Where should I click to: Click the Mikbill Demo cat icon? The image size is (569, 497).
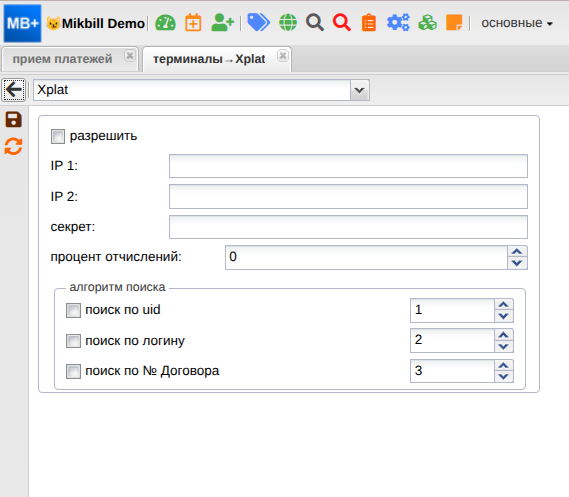point(53,24)
